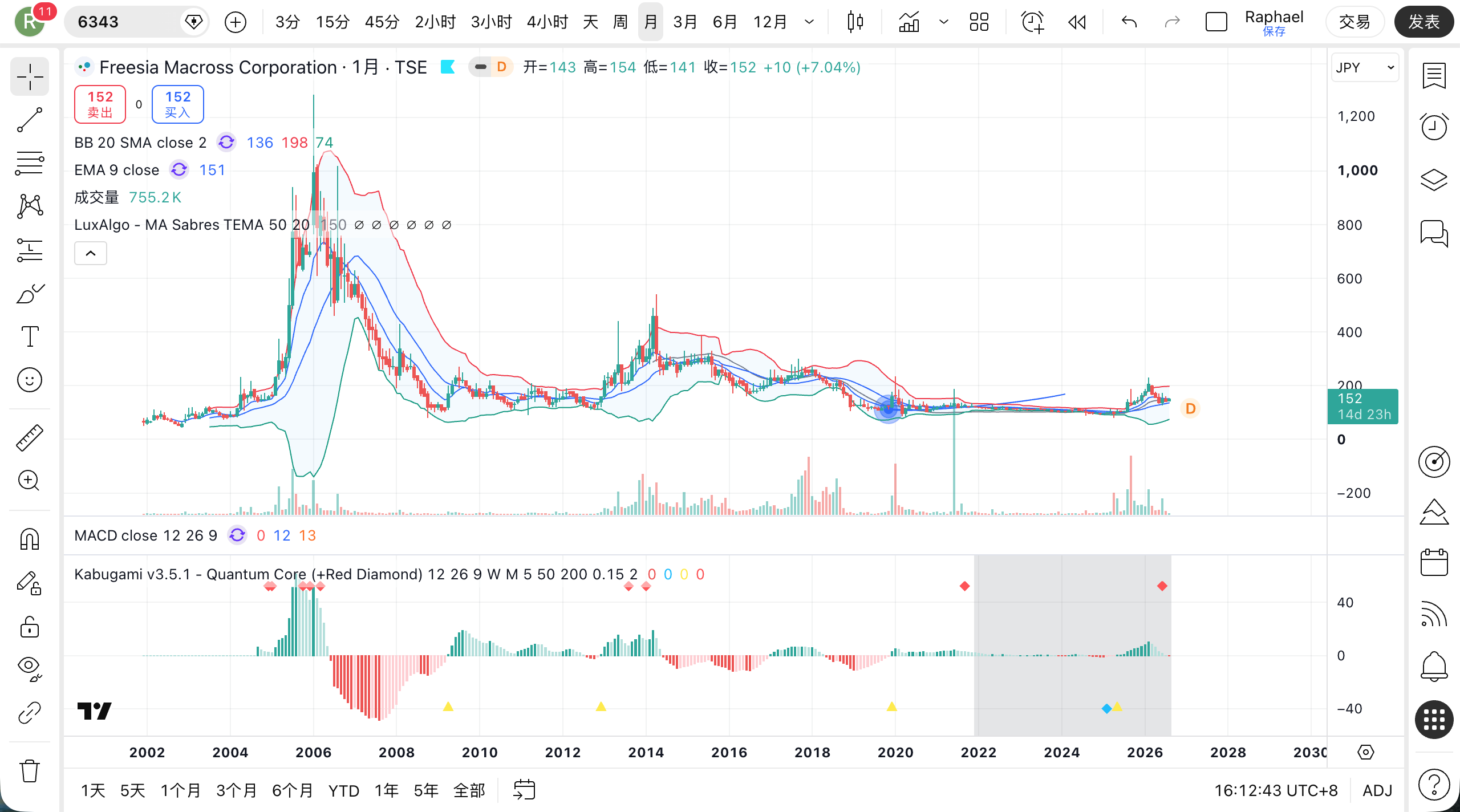Click the orange D dividend marker on chart
The height and width of the screenshot is (812, 1460).
(1190, 408)
